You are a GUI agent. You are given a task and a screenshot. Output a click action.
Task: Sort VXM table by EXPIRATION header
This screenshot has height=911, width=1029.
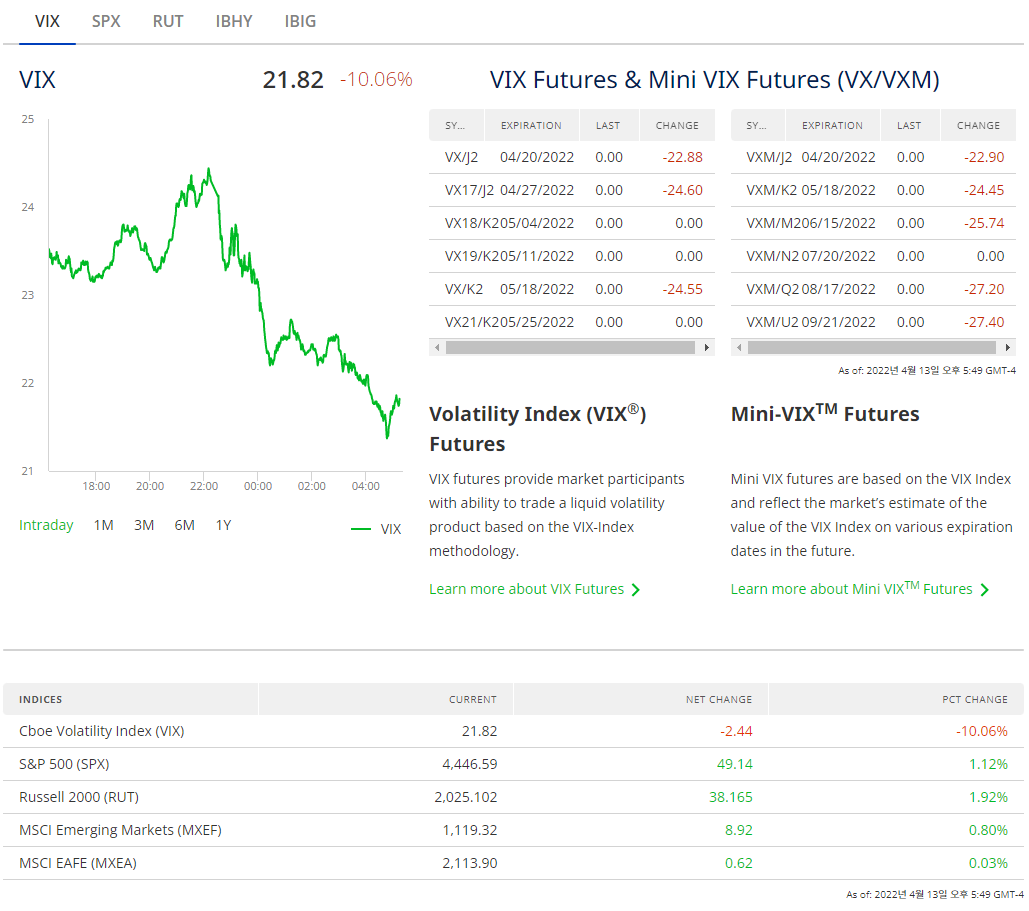click(x=833, y=125)
